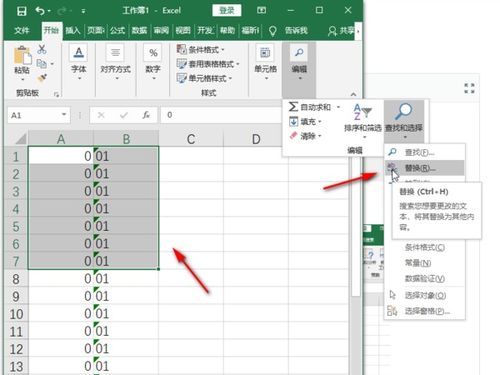Screen dimensions: 500x375
Task: Collapse the ribbon with the chevron arrow
Action: [353, 94]
